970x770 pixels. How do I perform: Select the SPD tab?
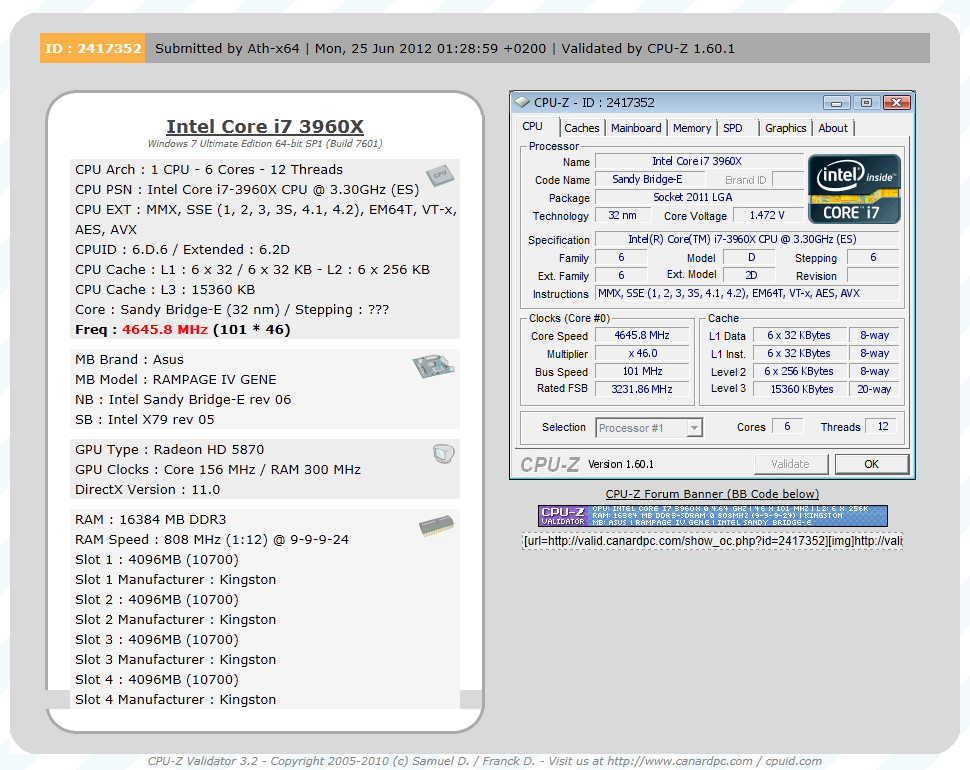[733, 128]
